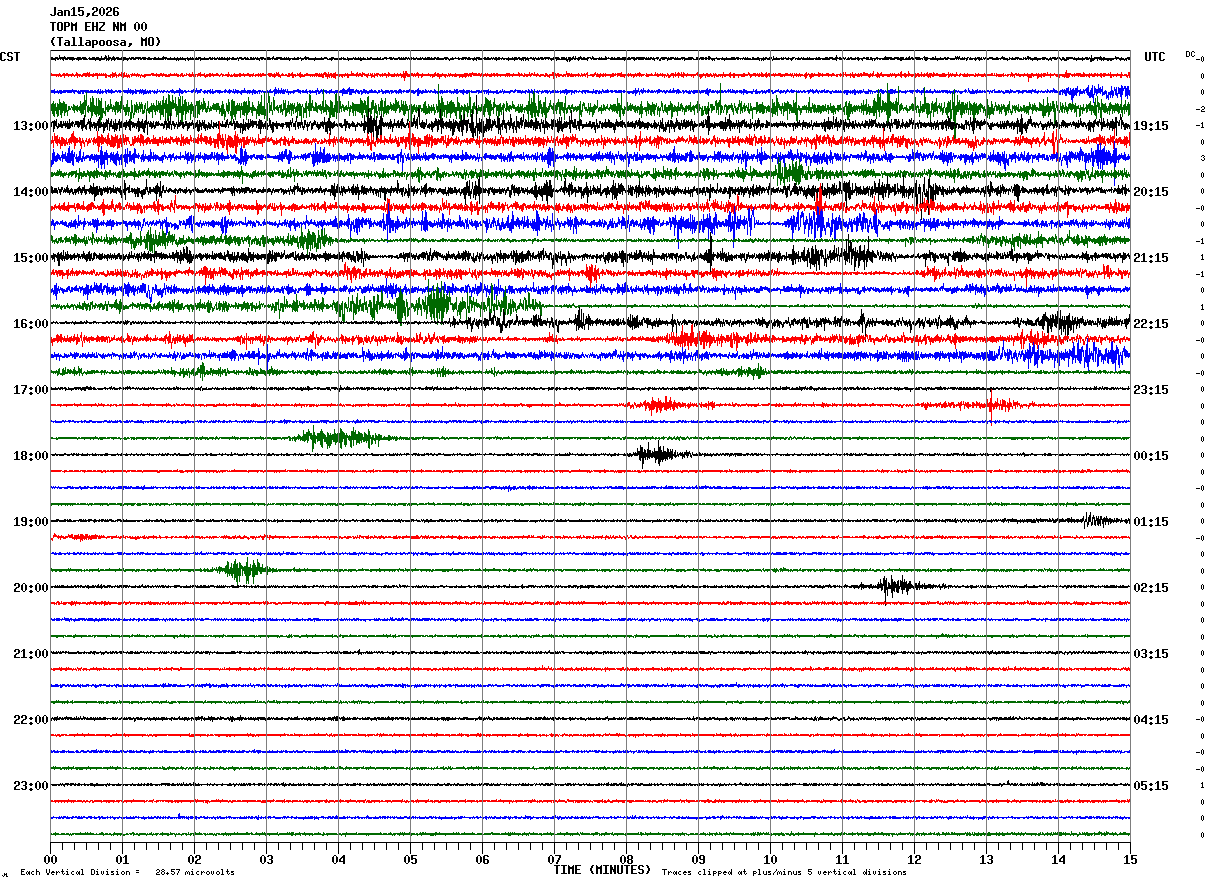Select the 17:00 CST time label
The width and height of the screenshot is (1210, 886).
pyautogui.click(x=31, y=390)
